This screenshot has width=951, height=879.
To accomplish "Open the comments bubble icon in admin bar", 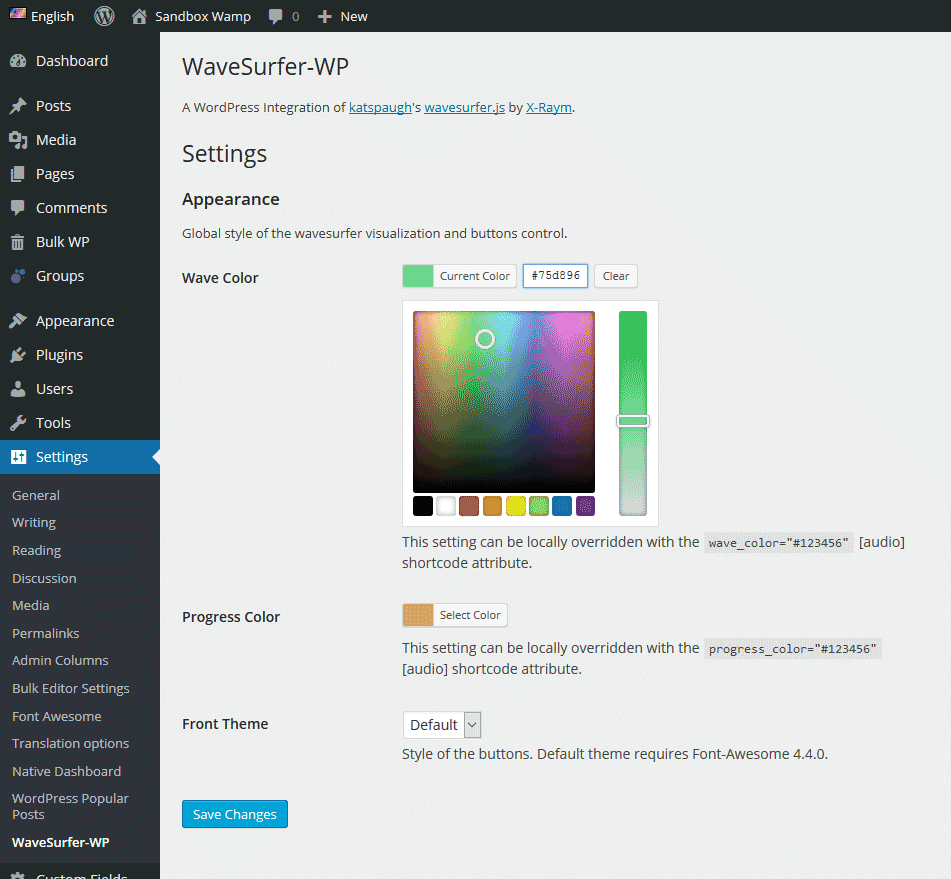I will pos(275,17).
